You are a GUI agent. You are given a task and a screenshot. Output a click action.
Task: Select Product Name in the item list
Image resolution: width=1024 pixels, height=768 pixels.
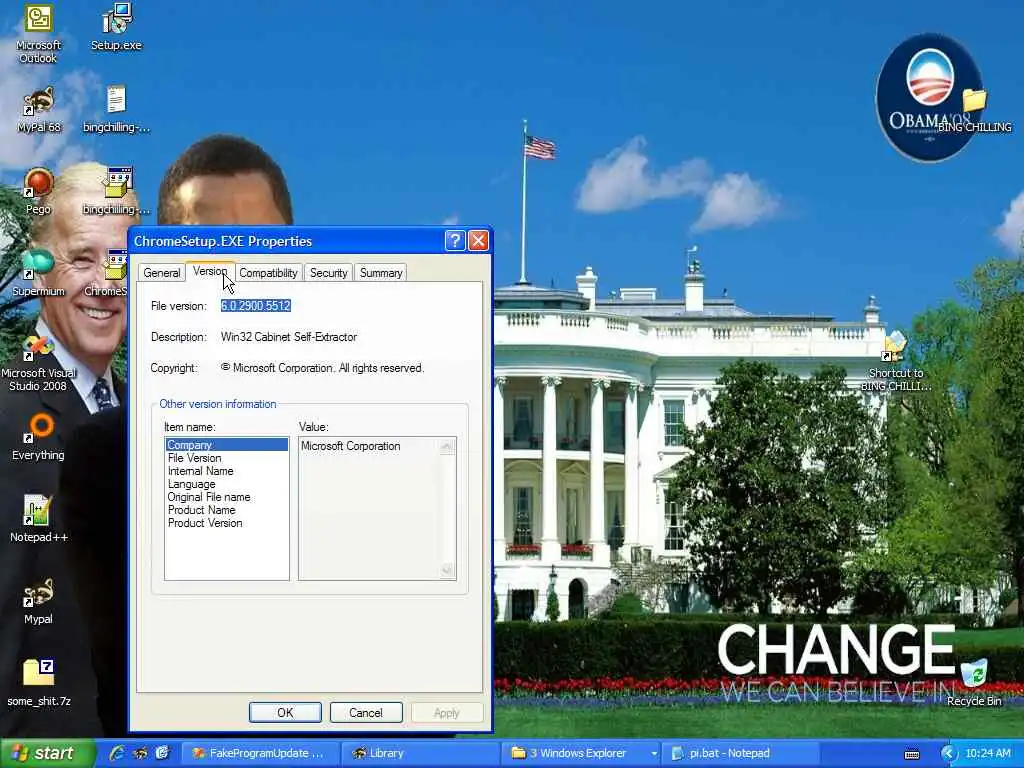(226, 510)
